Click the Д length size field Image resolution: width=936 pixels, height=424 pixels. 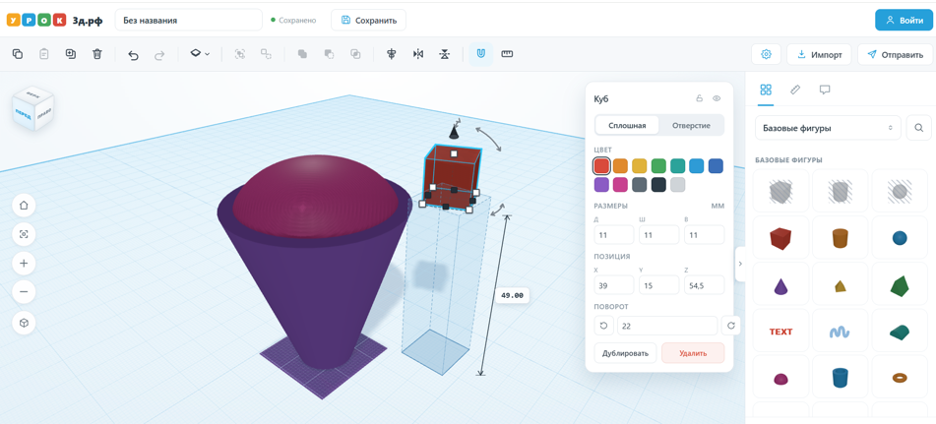pyautogui.click(x=614, y=235)
